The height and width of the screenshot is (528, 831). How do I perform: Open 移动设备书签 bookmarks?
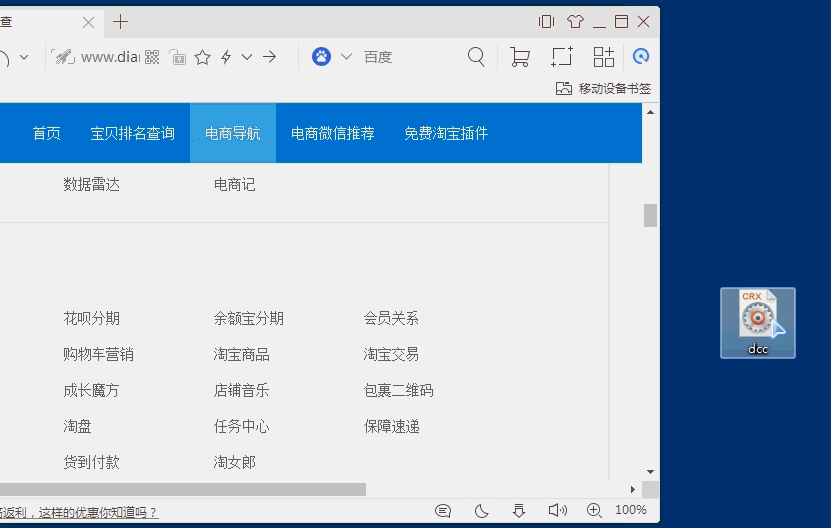tap(603, 89)
